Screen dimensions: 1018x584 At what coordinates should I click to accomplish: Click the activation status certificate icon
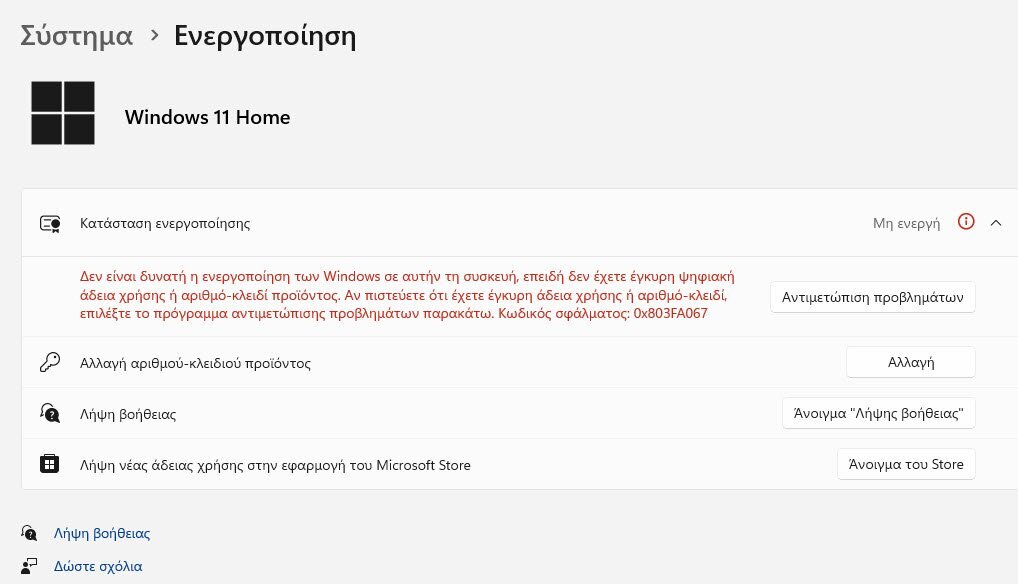click(50, 224)
